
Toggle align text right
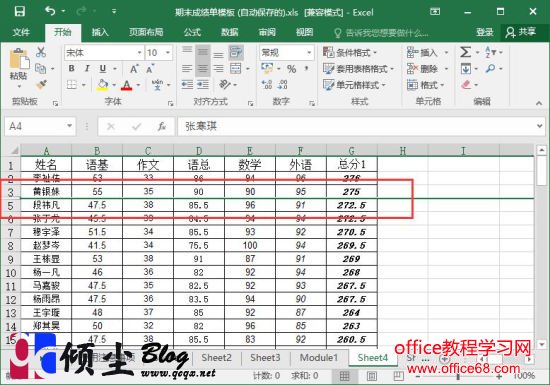pos(218,69)
